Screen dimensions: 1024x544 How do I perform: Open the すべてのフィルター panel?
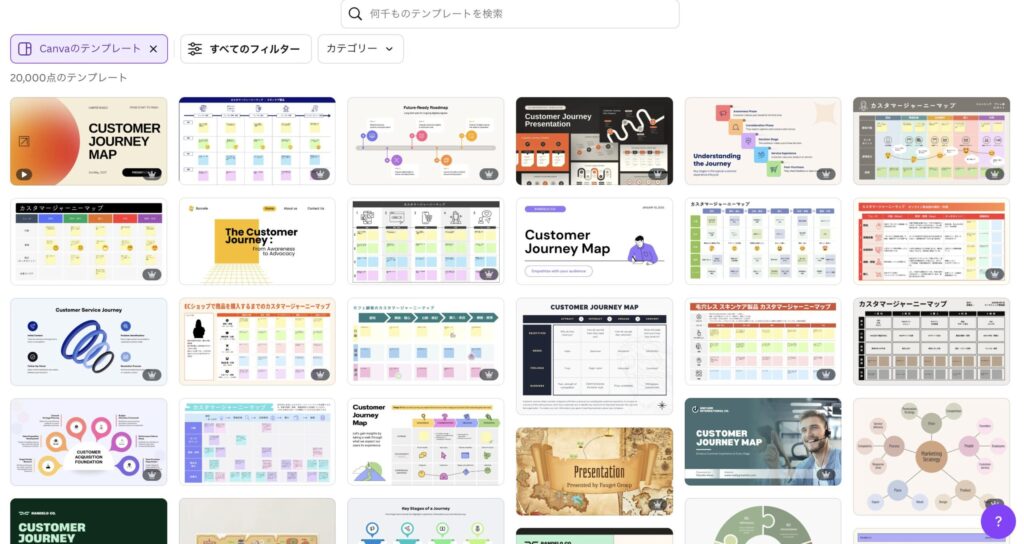coord(245,49)
